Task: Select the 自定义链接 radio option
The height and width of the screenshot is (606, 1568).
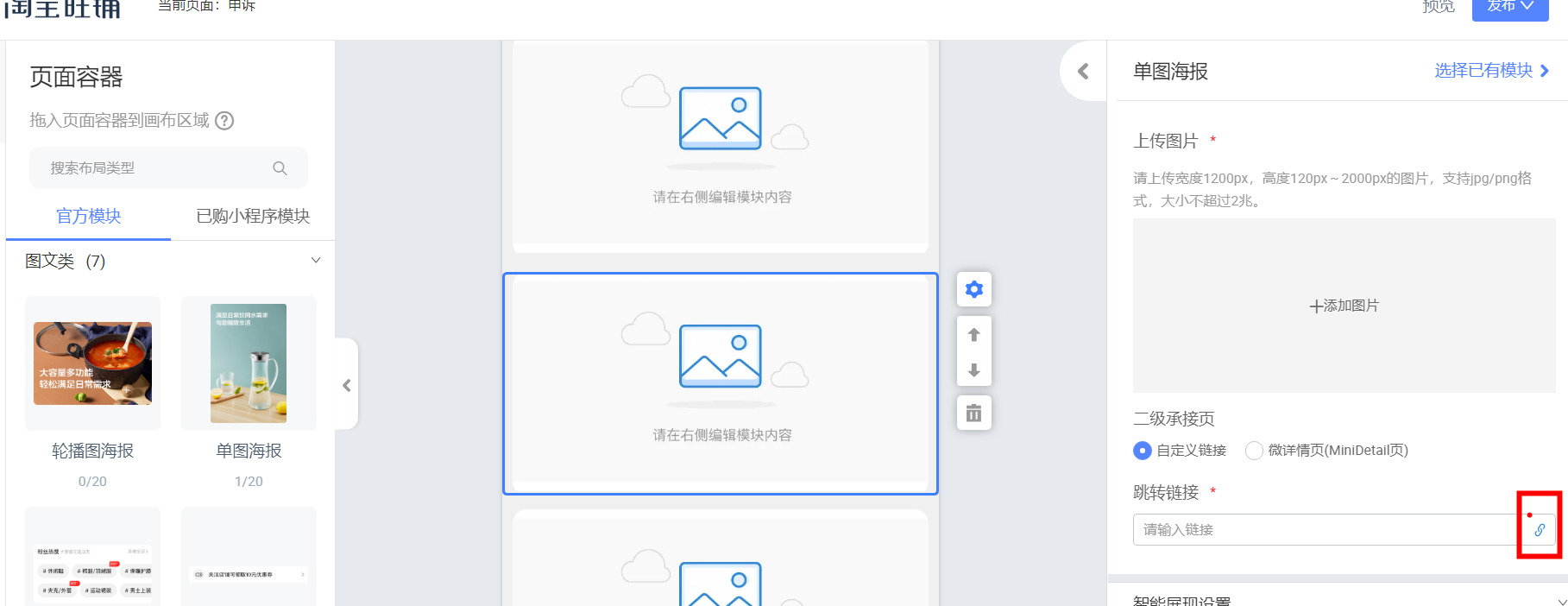Action: [1143, 451]
